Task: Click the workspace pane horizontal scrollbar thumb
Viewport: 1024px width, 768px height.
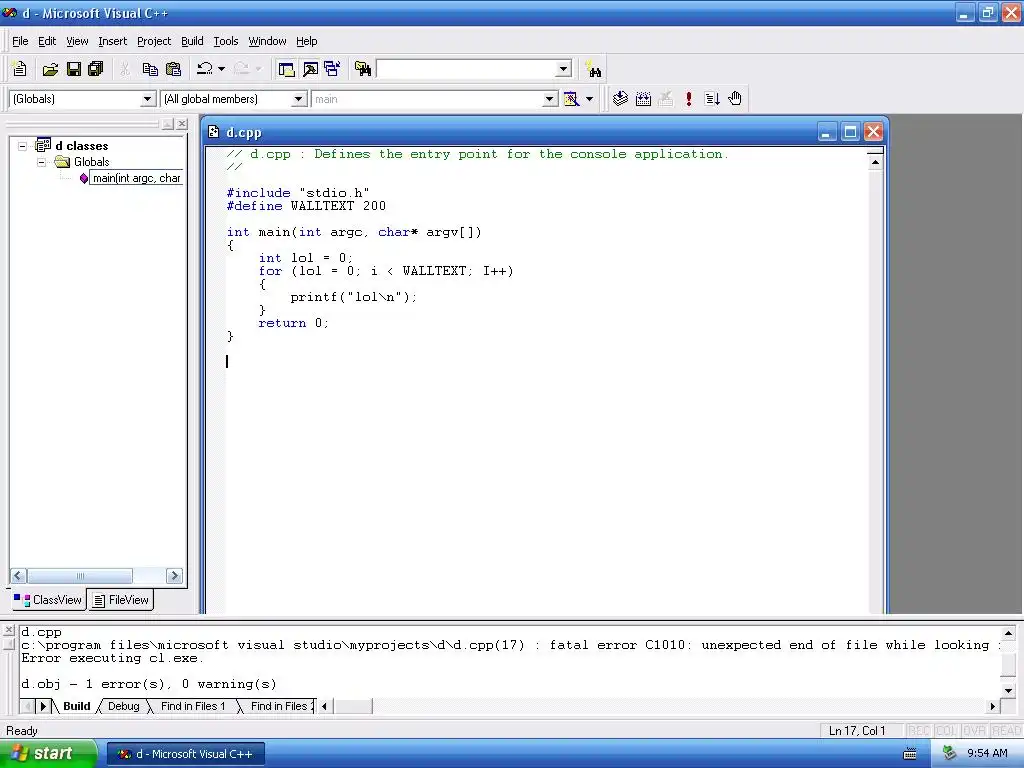Action: (x=80, y=575)
